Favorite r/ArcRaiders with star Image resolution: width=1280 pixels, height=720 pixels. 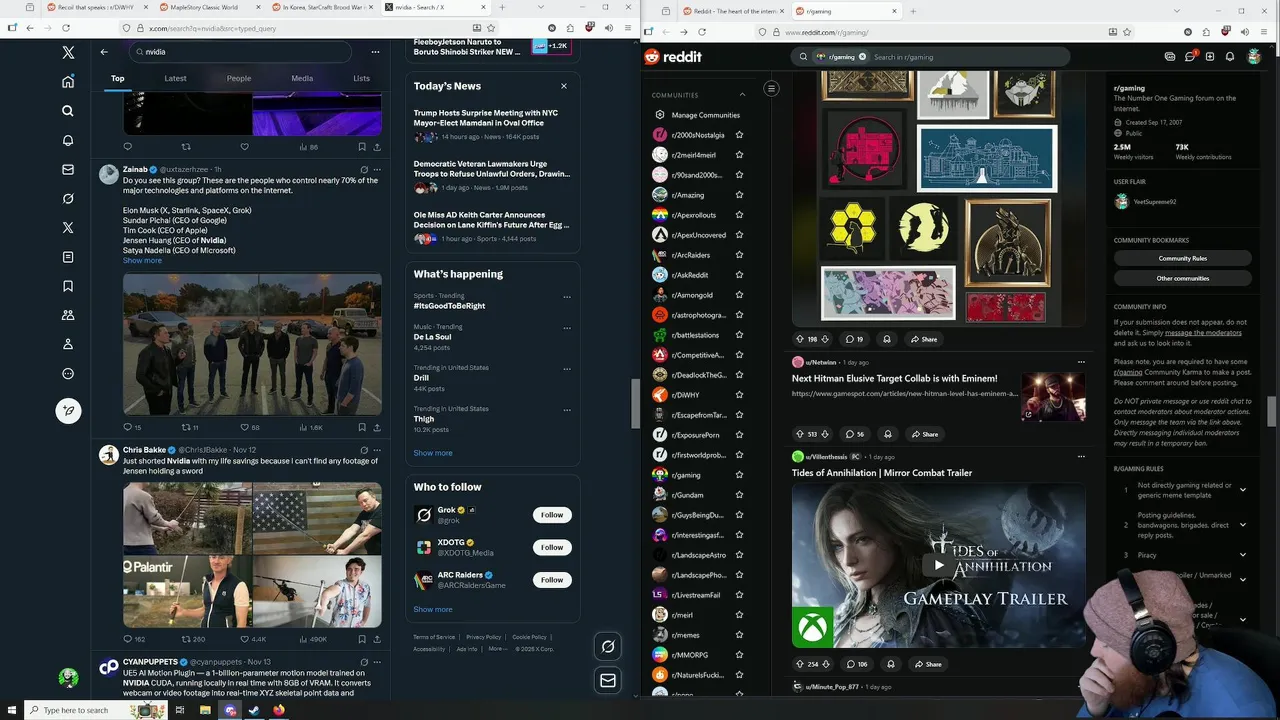739,255
